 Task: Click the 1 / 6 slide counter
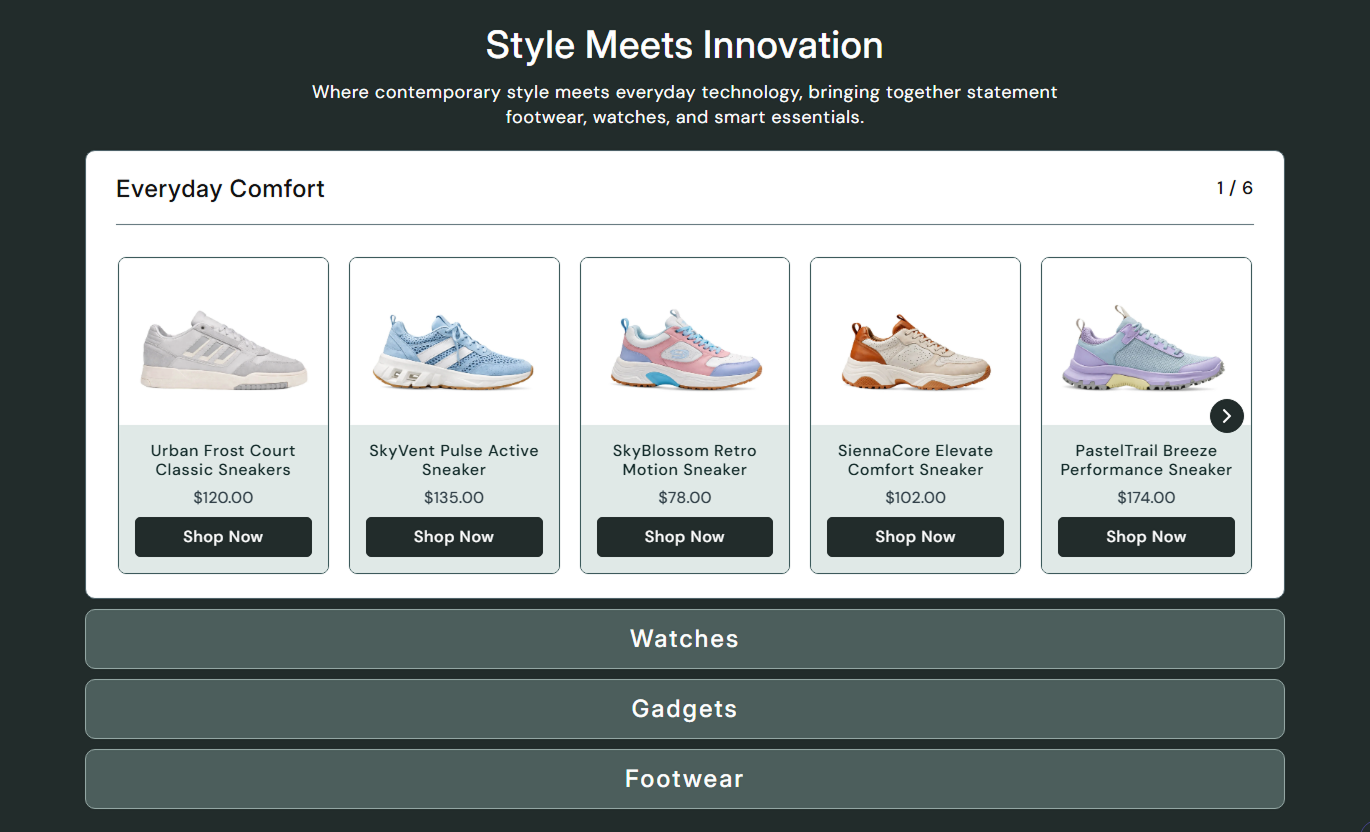point(1234,188)
